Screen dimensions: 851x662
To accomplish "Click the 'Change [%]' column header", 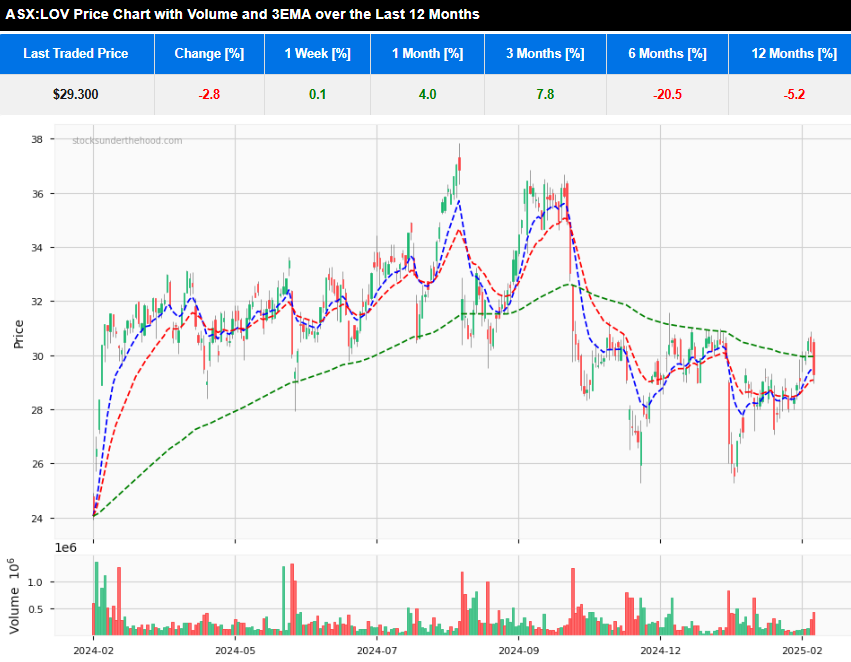I will pyautogui.click(x=209, y=54).
